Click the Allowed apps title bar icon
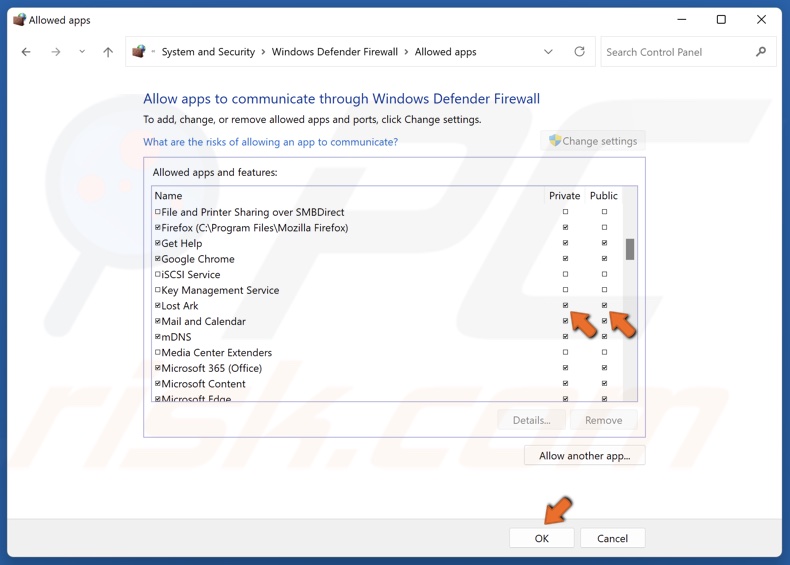This screenshot has height=565, width=790. [19, 20]
